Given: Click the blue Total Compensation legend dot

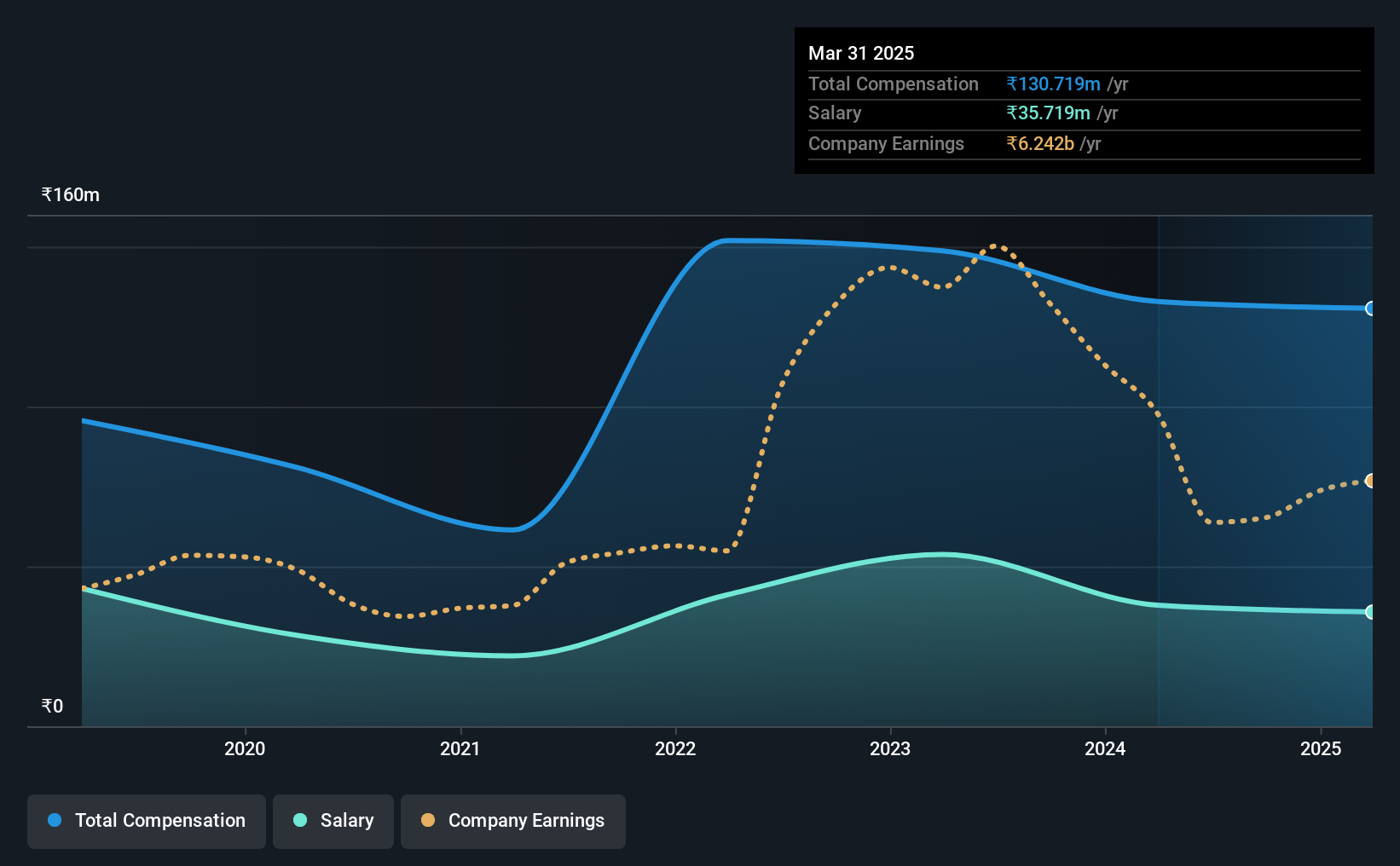Looking at the screenshot, I should (x=55, y=820).
